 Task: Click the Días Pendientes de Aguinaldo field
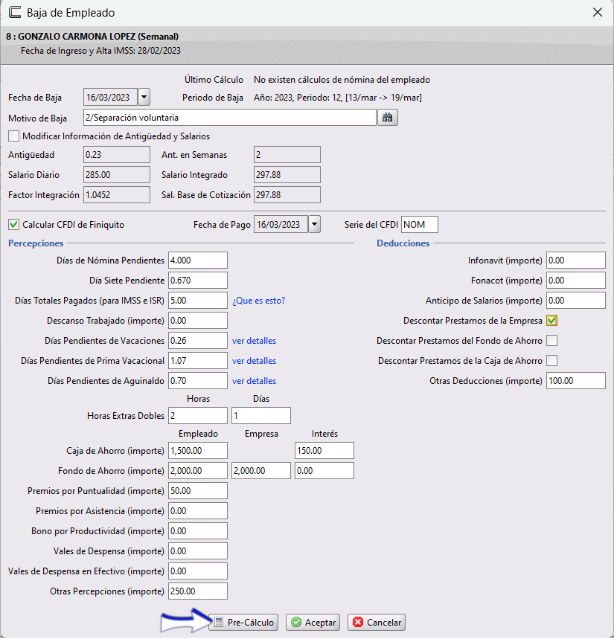pos(198,381)
